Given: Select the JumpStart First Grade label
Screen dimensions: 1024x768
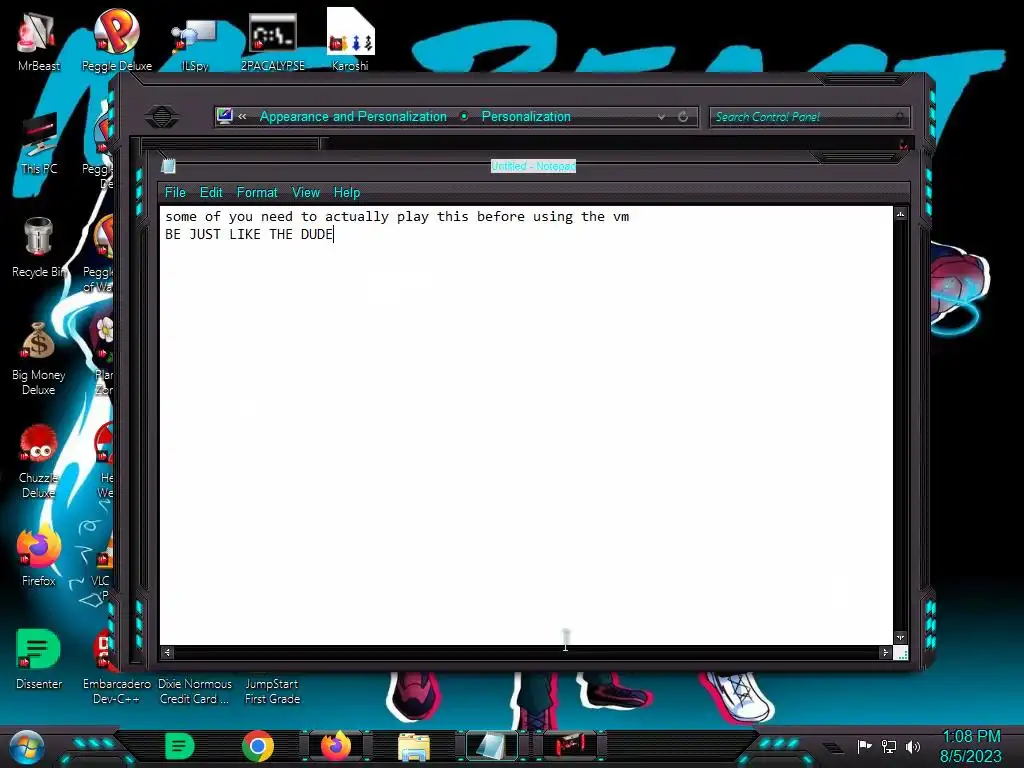Looking at the screenshot, I should (272, 691).
